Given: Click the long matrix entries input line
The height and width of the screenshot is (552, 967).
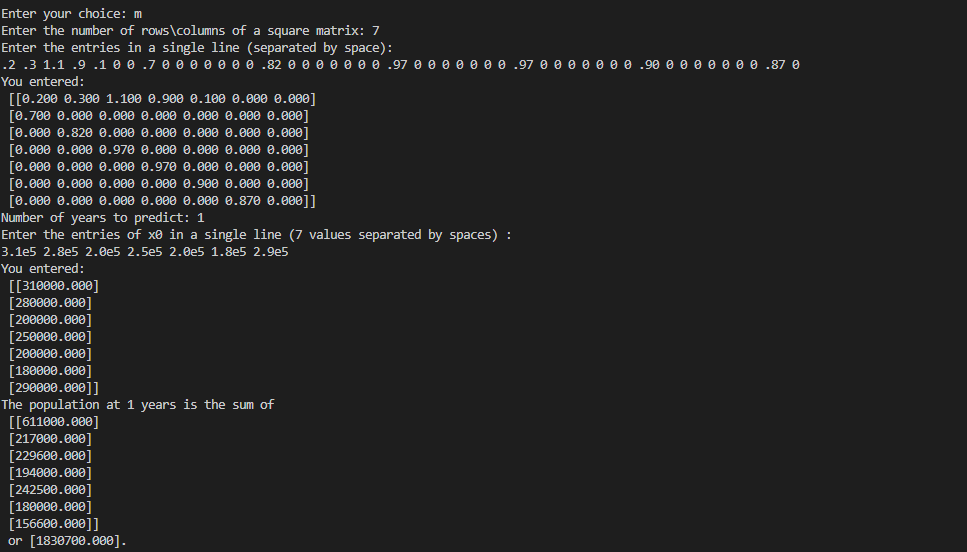Looking at the screenshot, I should (400, 65).
